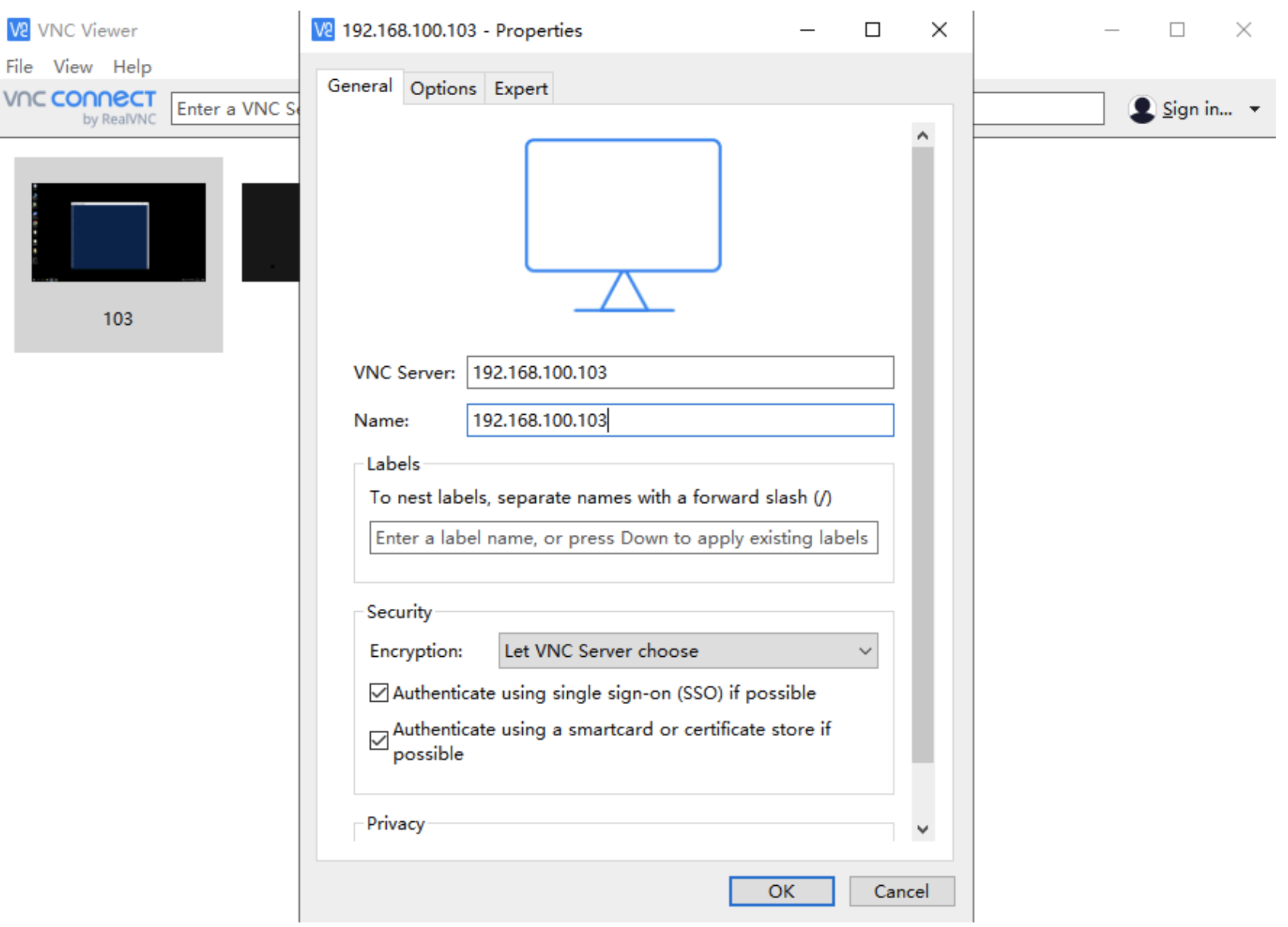Click the VNC Connect by RealVNC logo
This screenshot has width=1288, height=927.
coord(80,107)
